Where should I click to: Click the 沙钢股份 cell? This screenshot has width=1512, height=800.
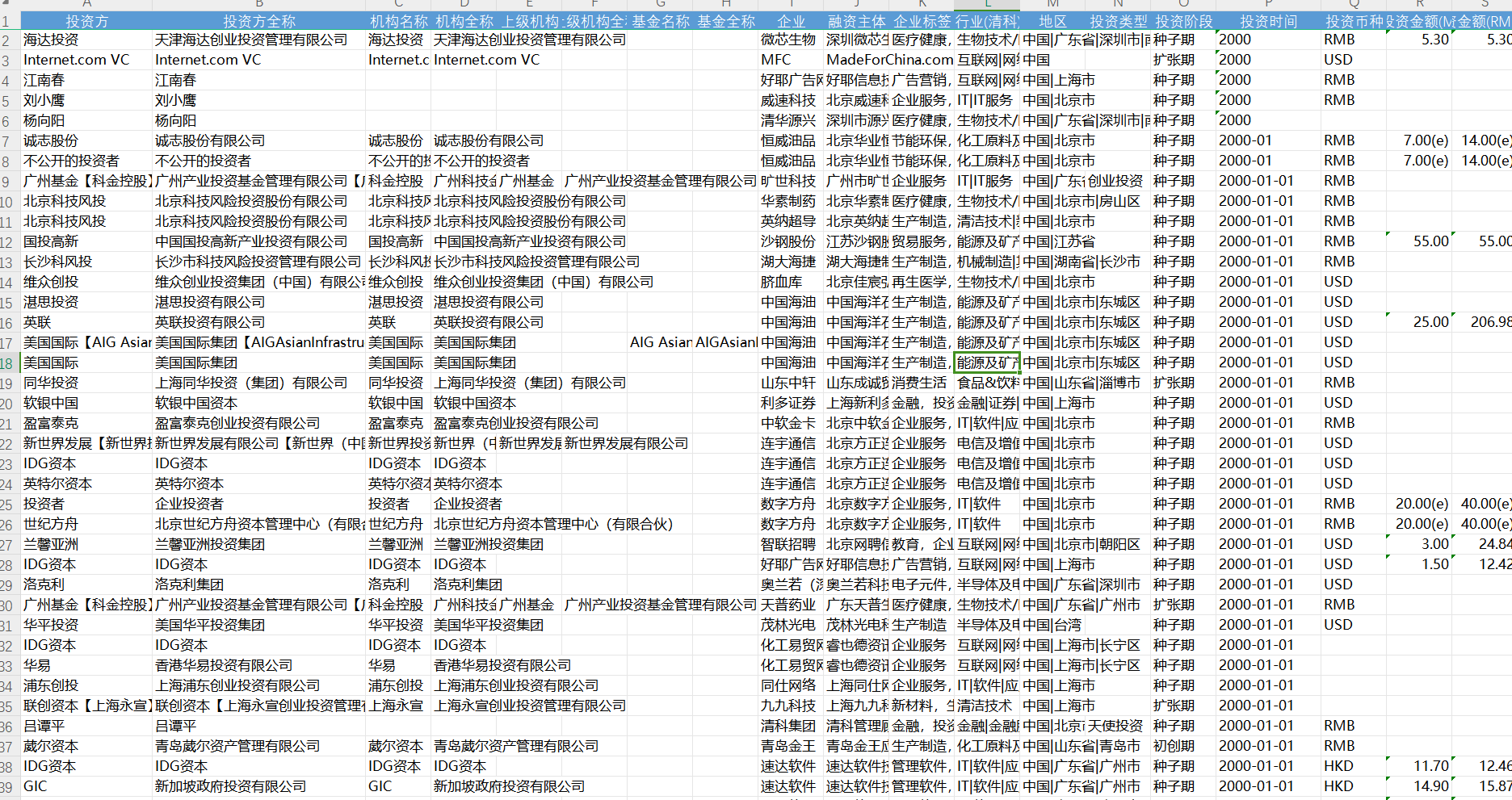[791, 241]
